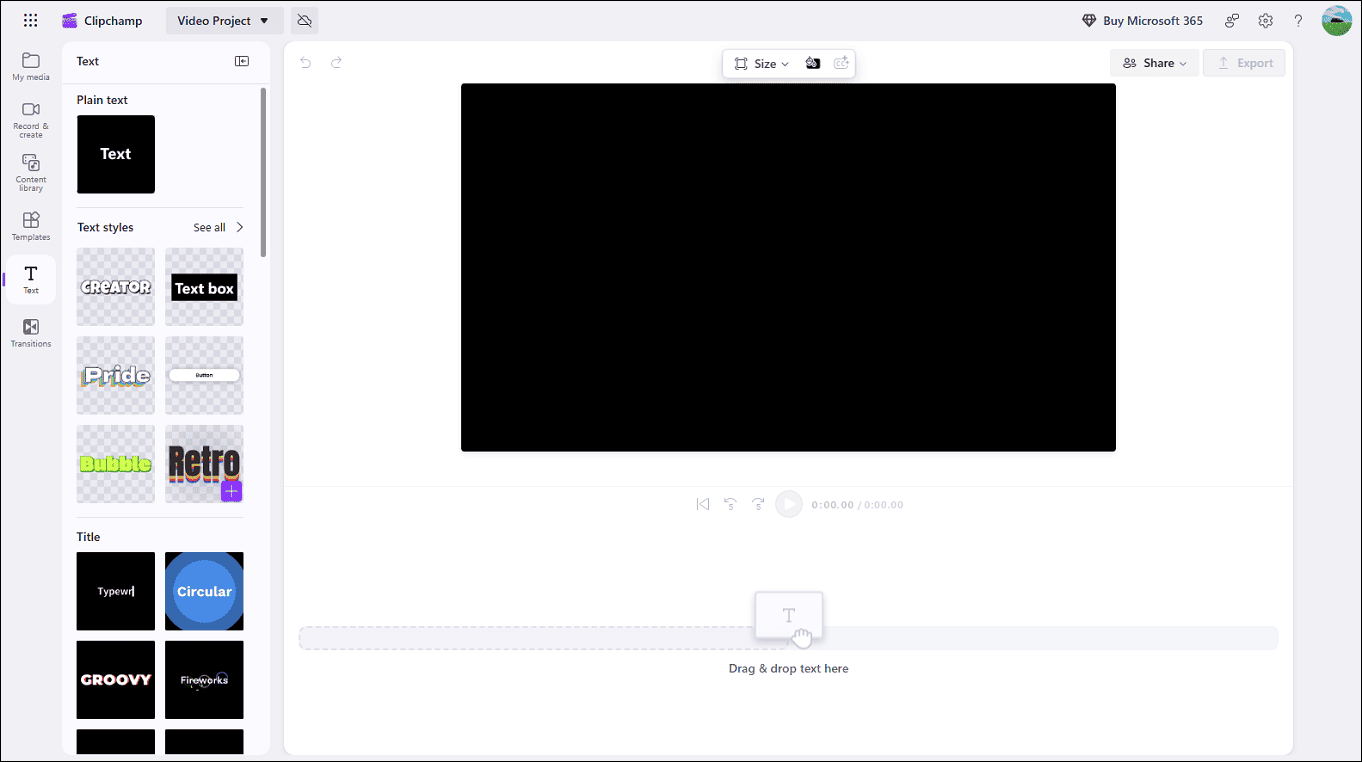Viewport: 1362px width, 762px height.
Task: Click the play button
Action: click(x=789, y=504)
